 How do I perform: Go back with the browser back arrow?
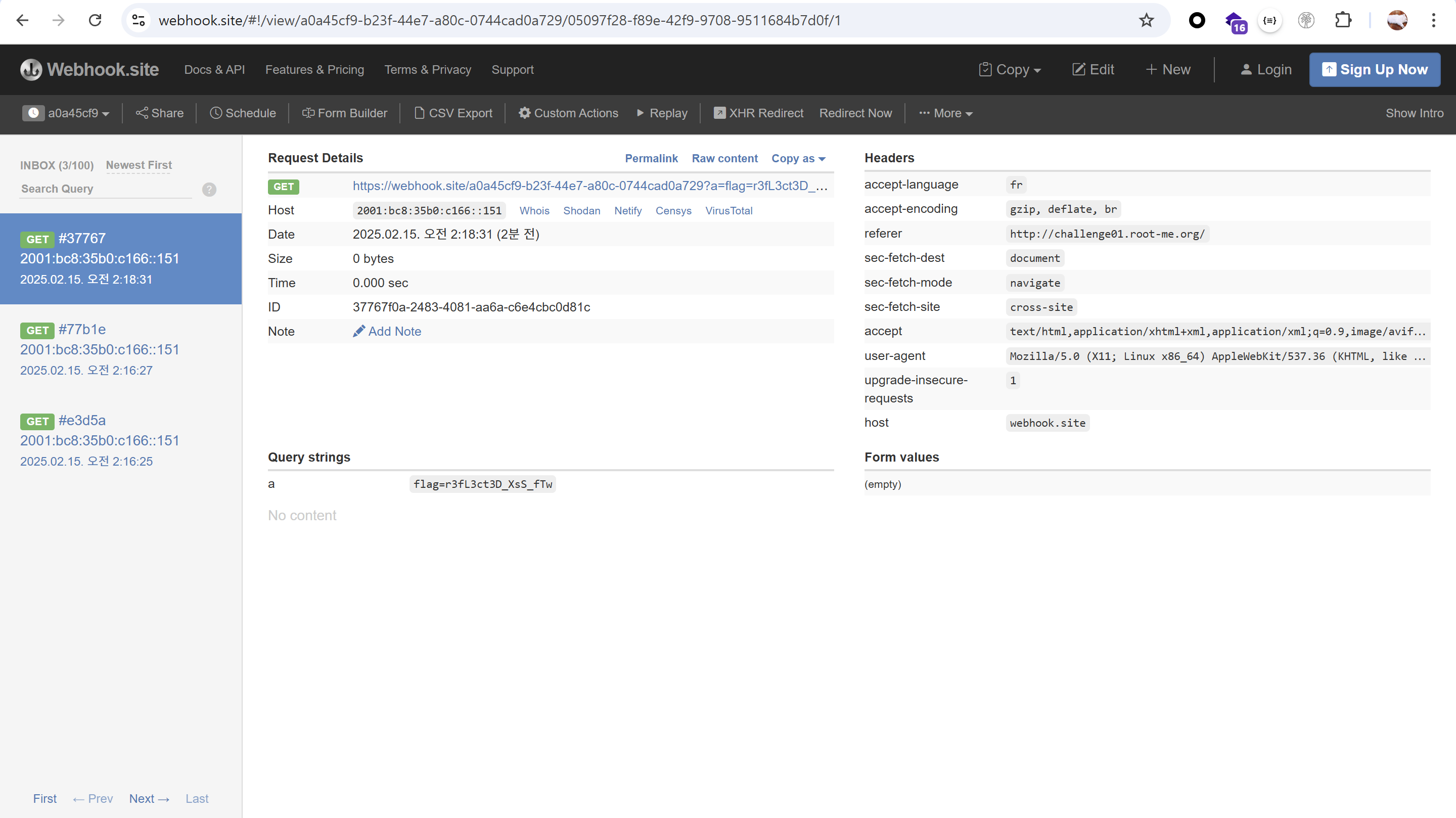23,20
